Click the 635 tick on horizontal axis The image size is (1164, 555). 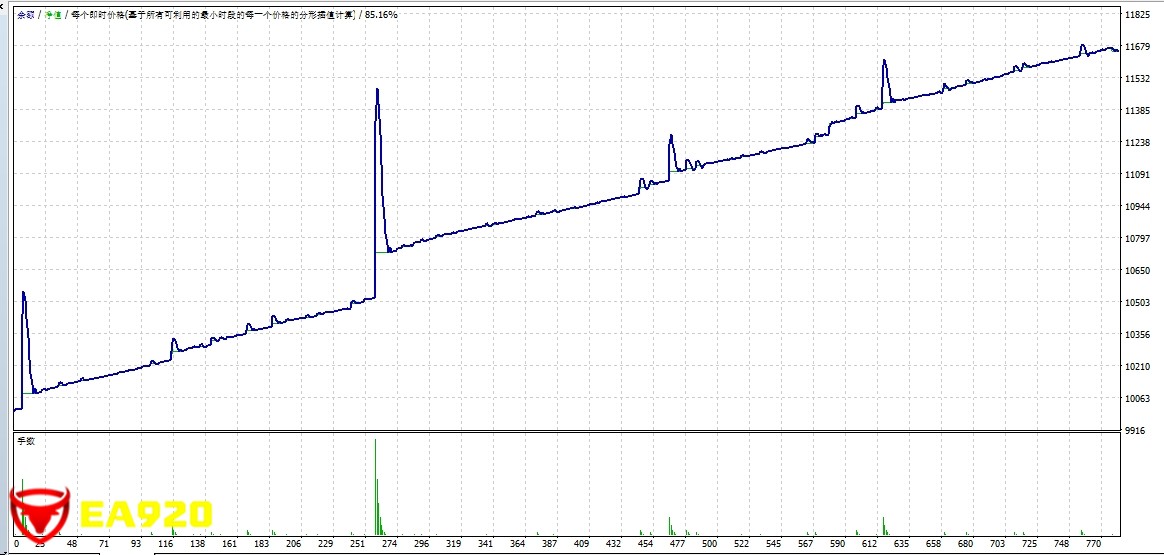[x=900, y=545]
